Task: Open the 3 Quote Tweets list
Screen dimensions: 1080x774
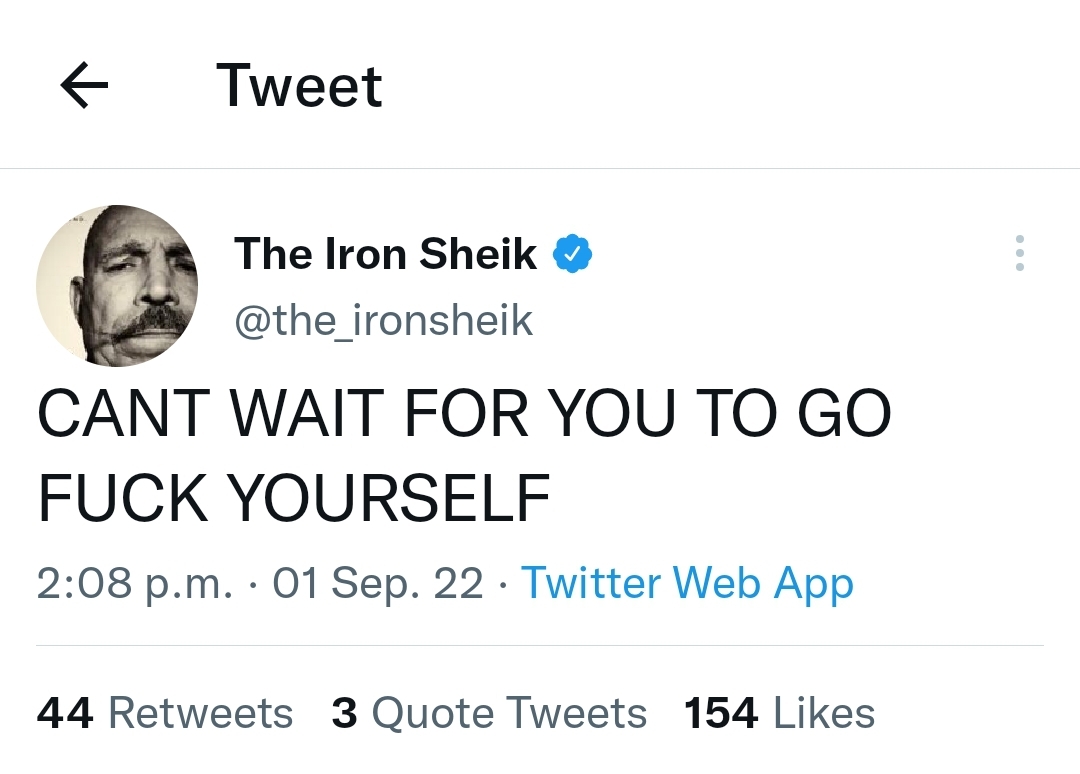Action: 489,713
